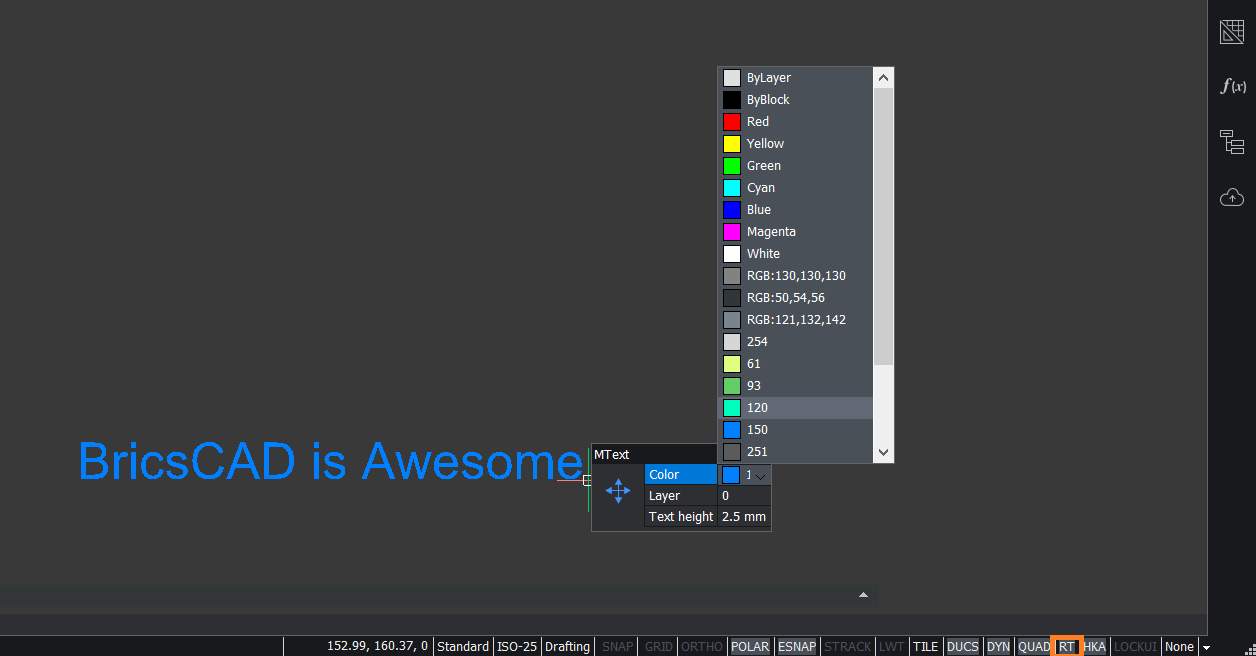The width and height of the screenshot is (1256, 656).
Task: Select ByBlock from the color list
Action: pyautogui.click(x=796, y=100)
